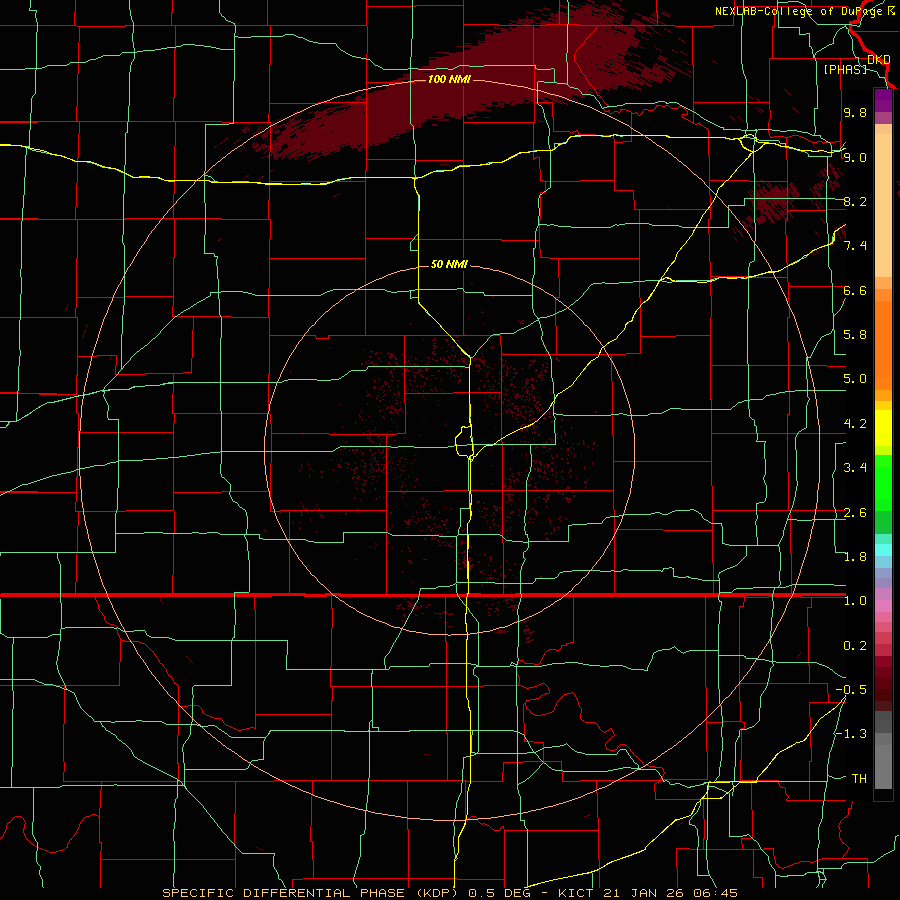The width and height of the screenshot is (900, 900).
Task: Click the -1.3 value on the color scale
Action: coord(851,734)
